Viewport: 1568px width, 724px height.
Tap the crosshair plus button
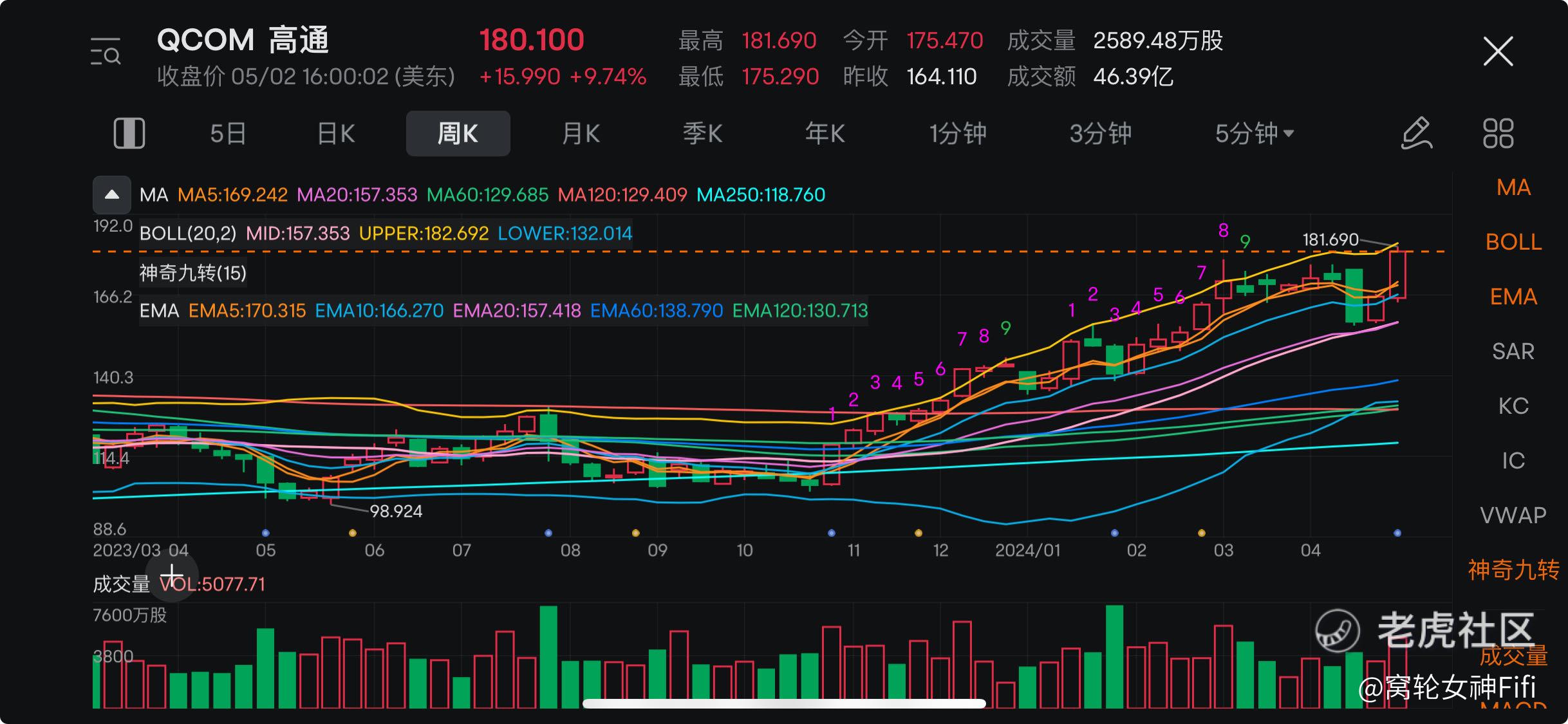[x=172, y=575]
